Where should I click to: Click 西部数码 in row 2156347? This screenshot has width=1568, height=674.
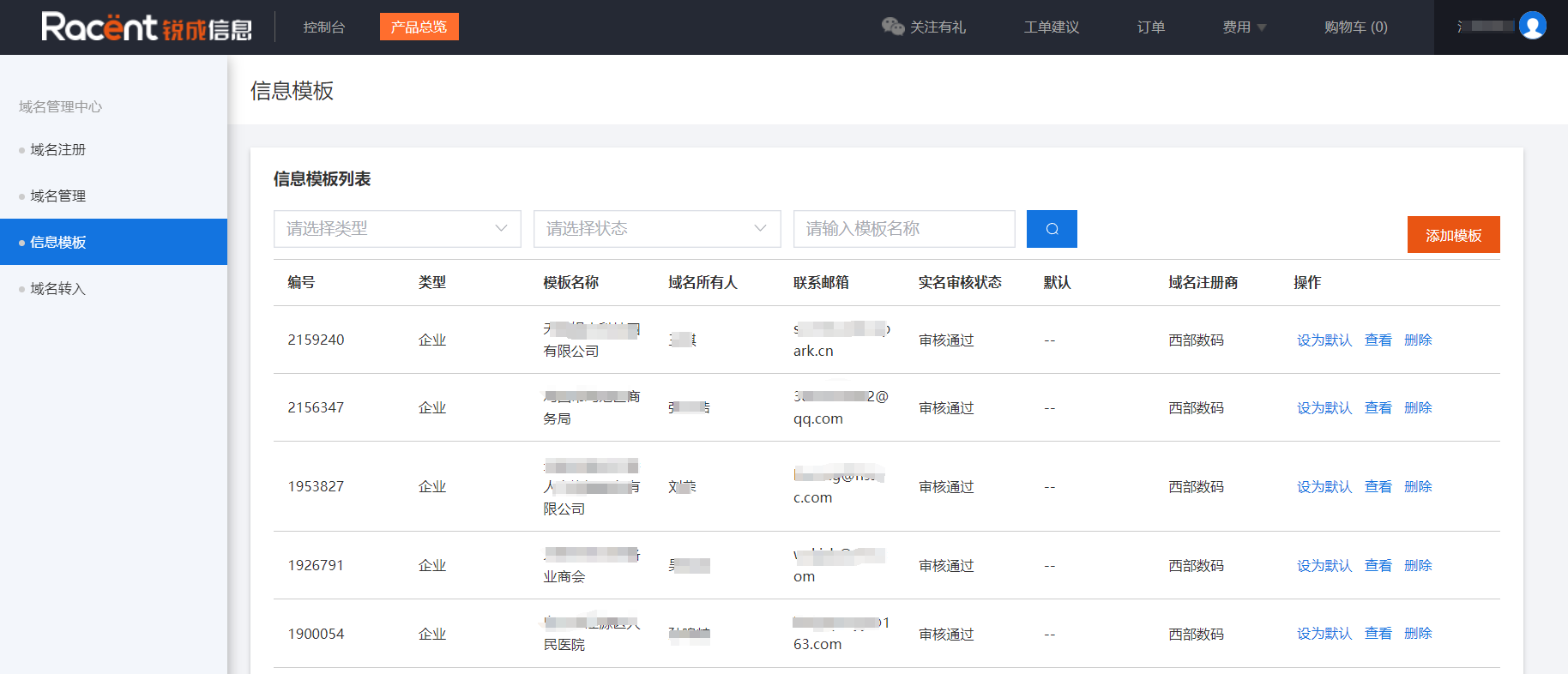(x=1196, y=408)
